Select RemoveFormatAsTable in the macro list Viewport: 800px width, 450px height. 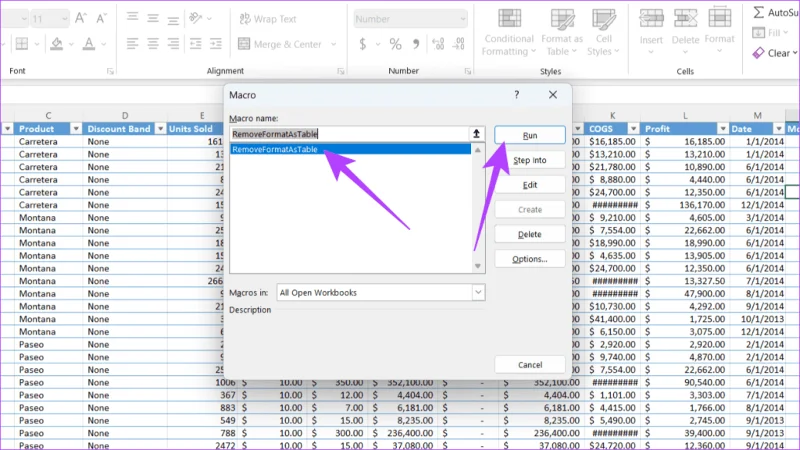pyautogui.click(x=350, y=149)
